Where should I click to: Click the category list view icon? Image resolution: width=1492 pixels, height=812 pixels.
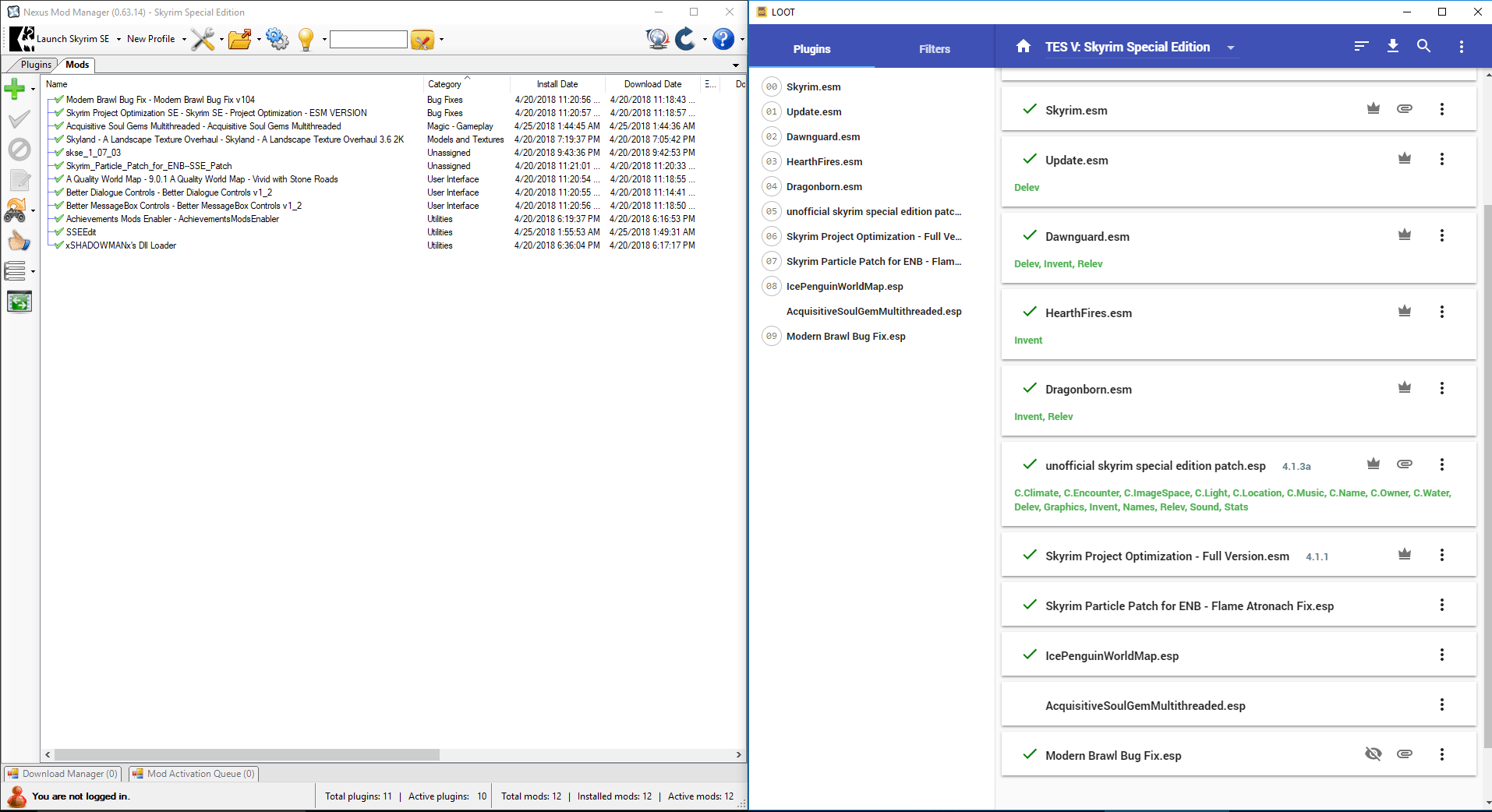(15, 271)
